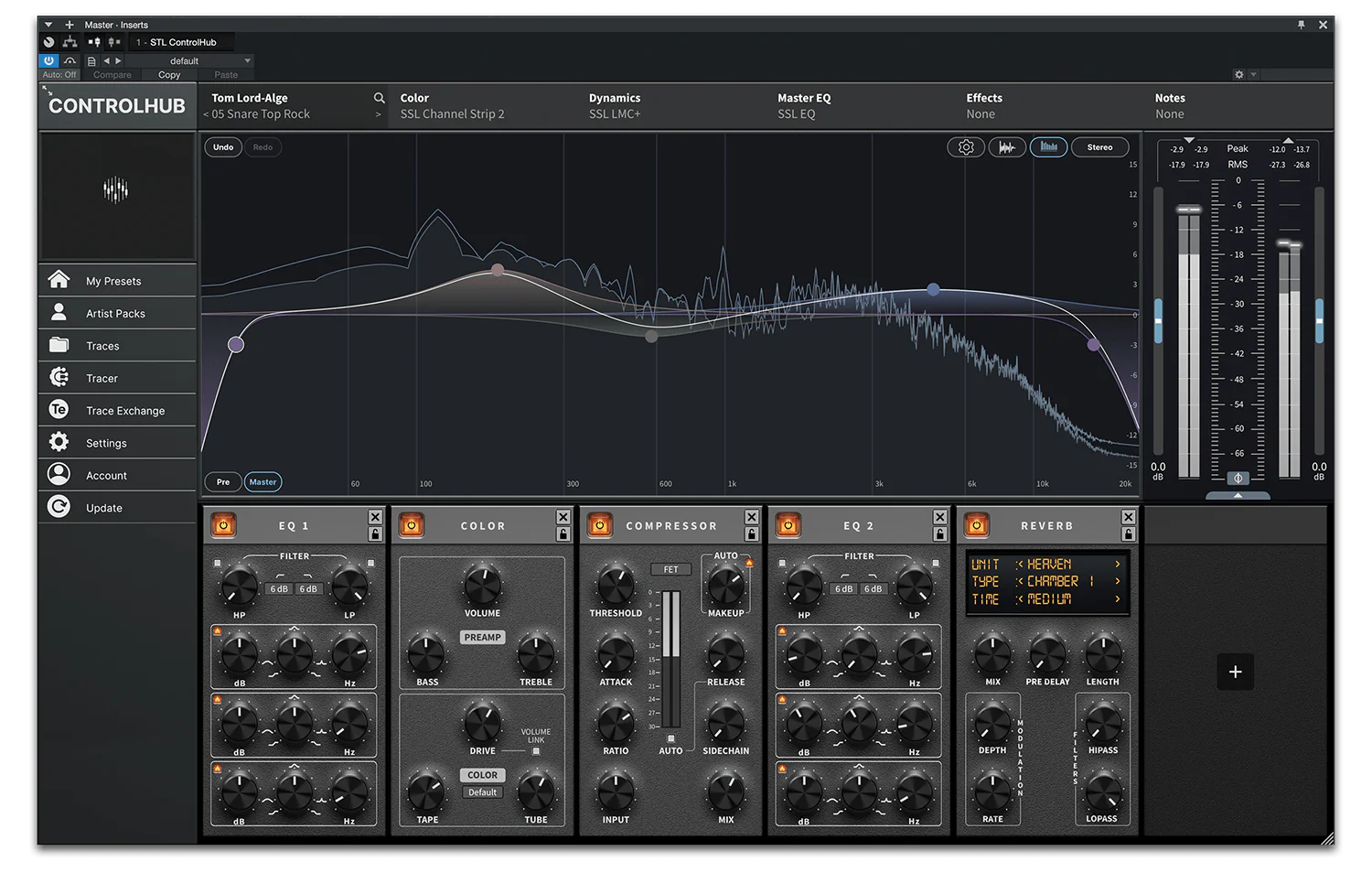Open the Master EQ SSL EQ tab

[x=804, y=106]
